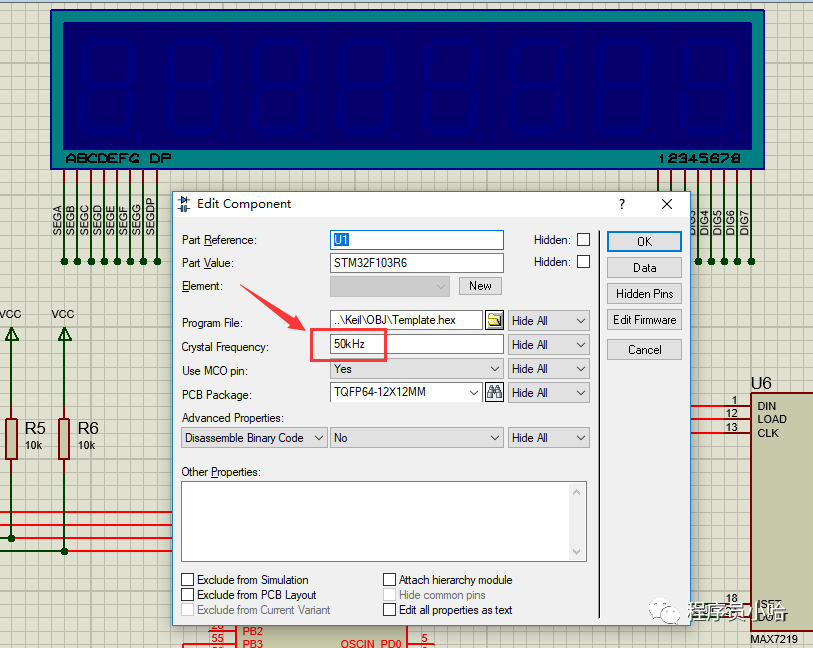
Task: Toggle Hidden checkbox for Part Value
Action: pyautogui.click(x=583, y=262)
